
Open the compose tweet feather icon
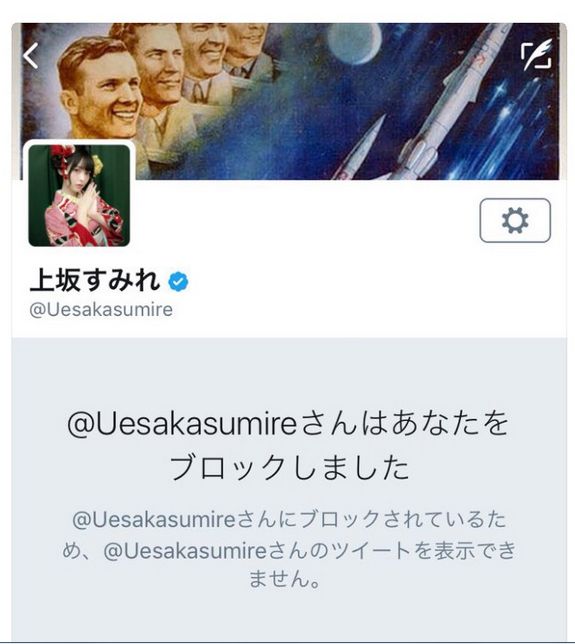tap(536, 55)
